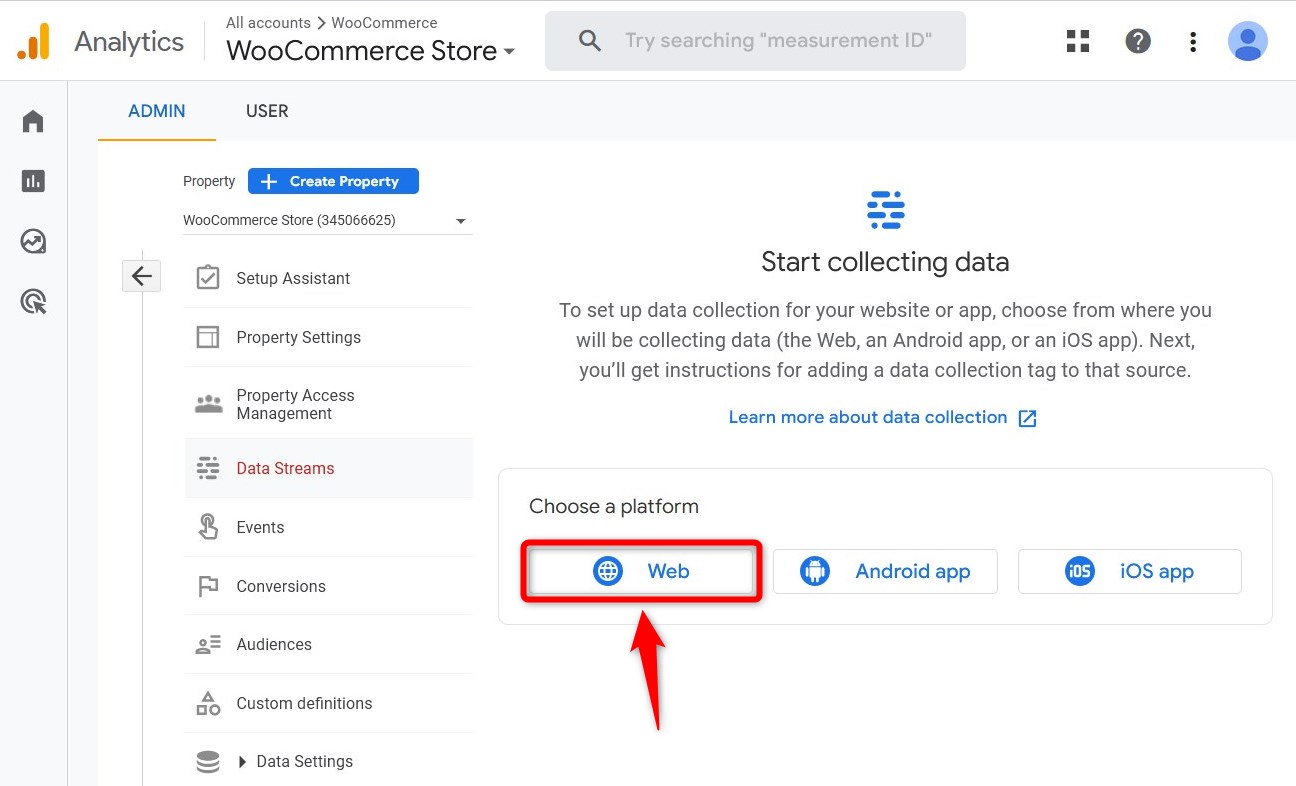
Task: Click the search bar for measurement ID
Action: 779,40
